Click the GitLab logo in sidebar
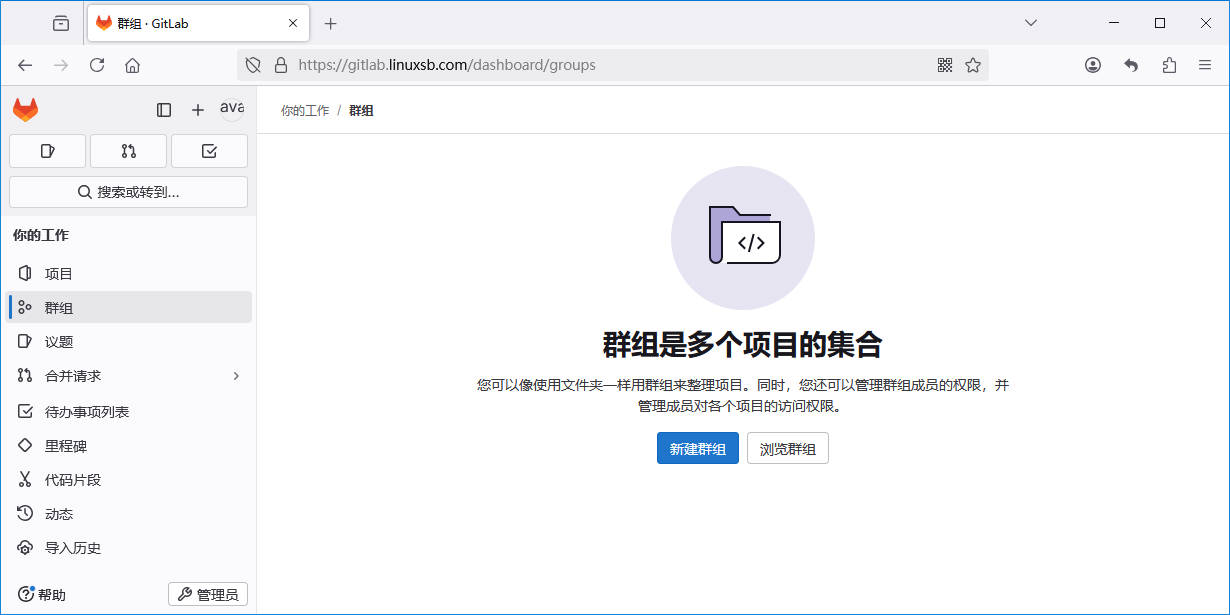 (x=25, y=110)
